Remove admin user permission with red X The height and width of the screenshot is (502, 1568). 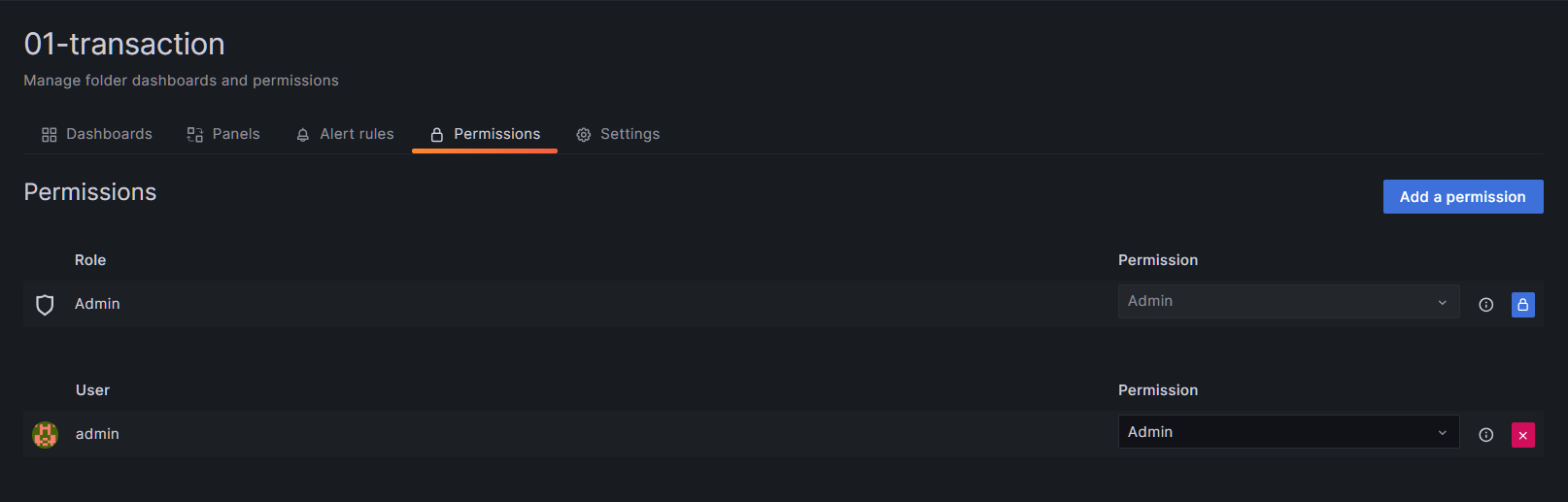1522,435
